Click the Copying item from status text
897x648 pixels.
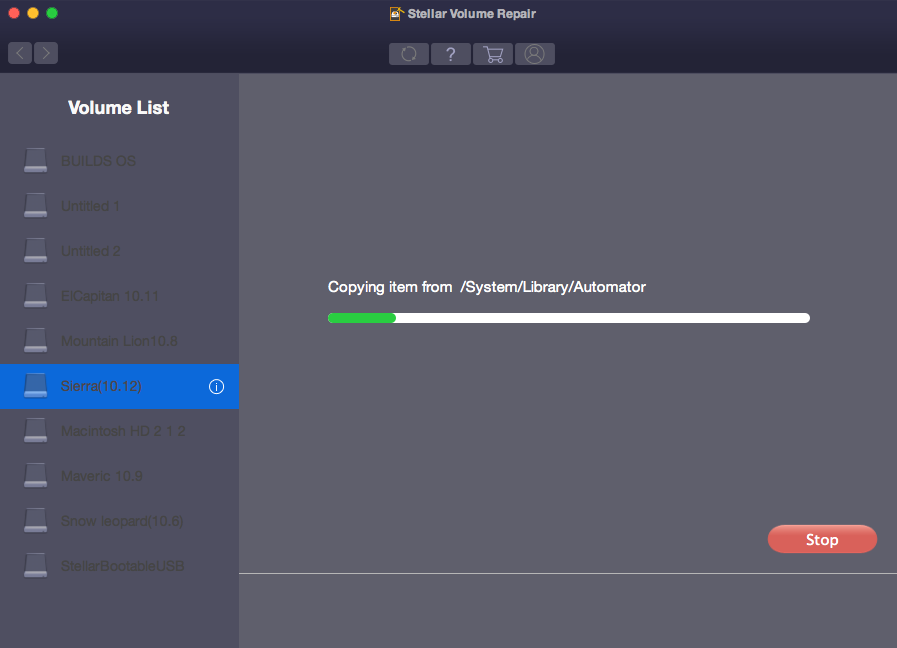tap(487, 287)
